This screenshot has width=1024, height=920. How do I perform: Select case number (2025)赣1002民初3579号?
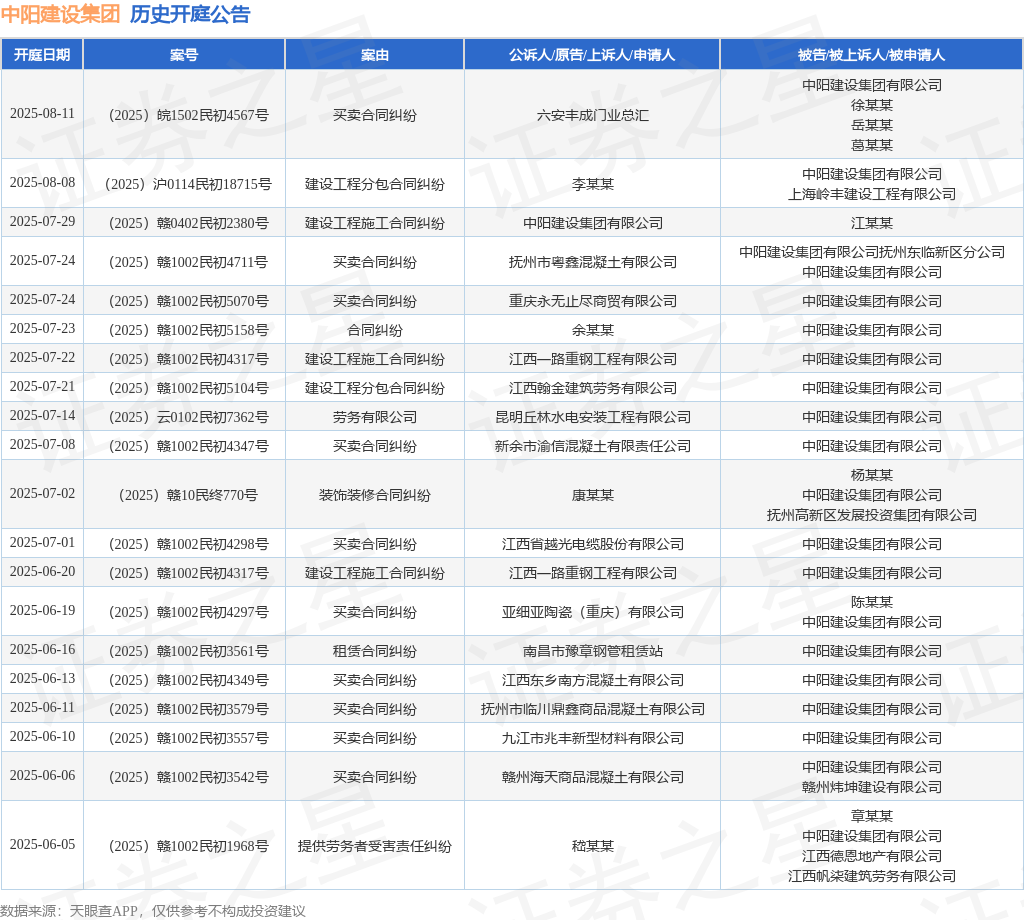point(188,710)
